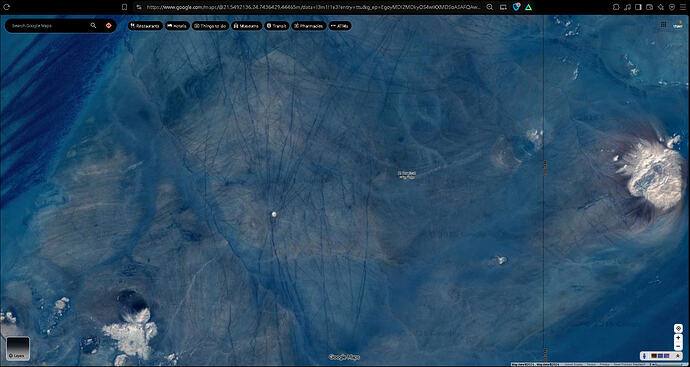
Task: Click the show-your-location target button
Action: tap(678, 328)
